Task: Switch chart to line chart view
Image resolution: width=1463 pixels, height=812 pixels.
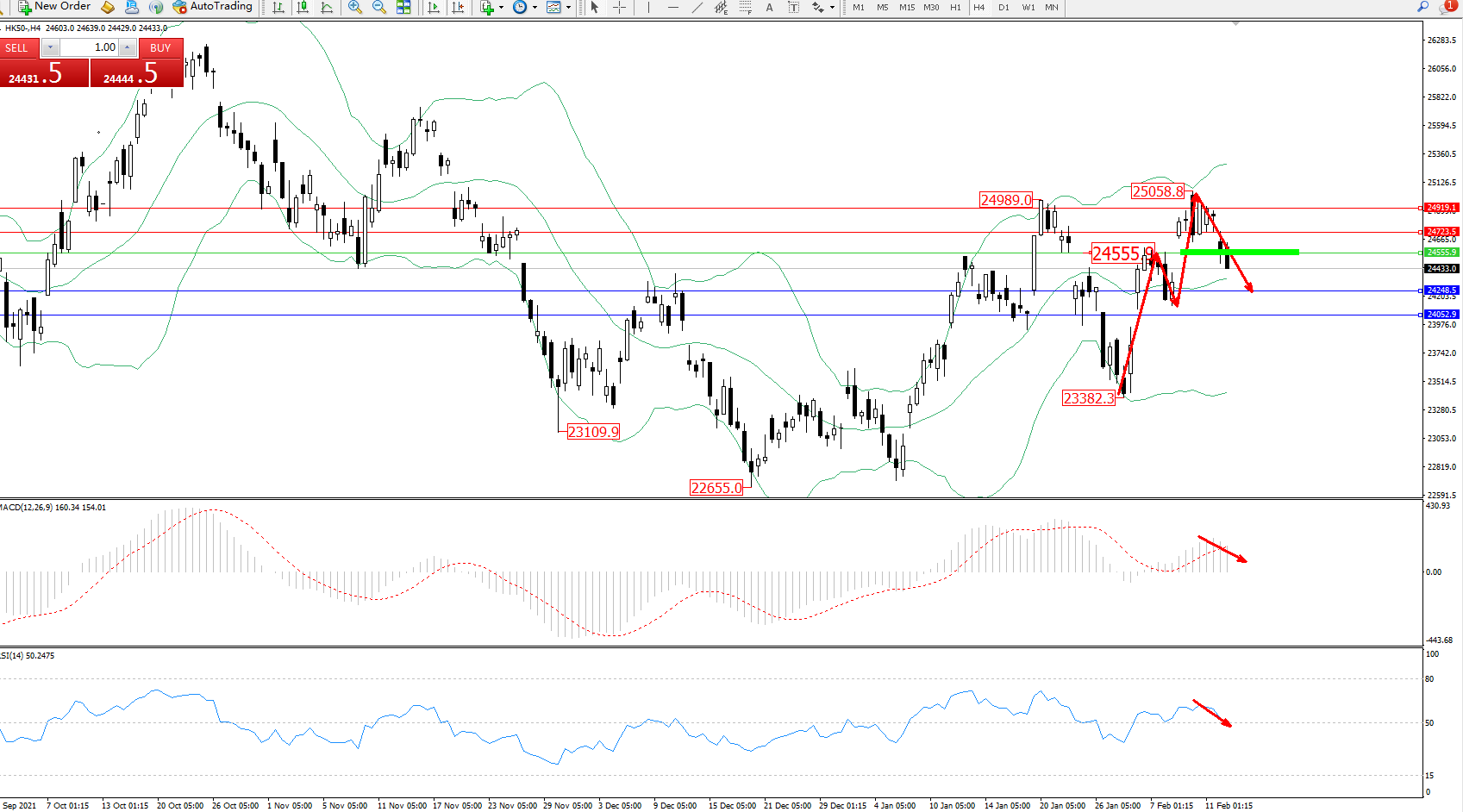Action: (x=327, y=7)
